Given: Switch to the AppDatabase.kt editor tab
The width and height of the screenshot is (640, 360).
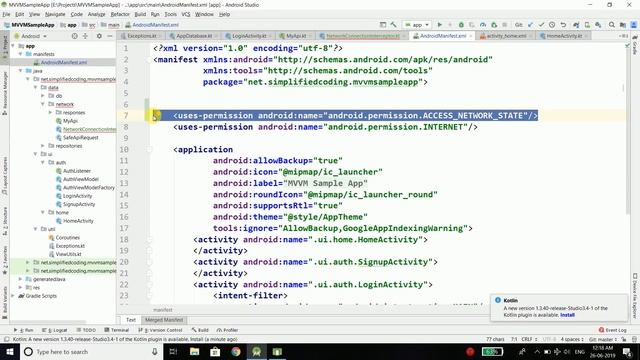Looking at the screenshot, I should tap(193, 36).
